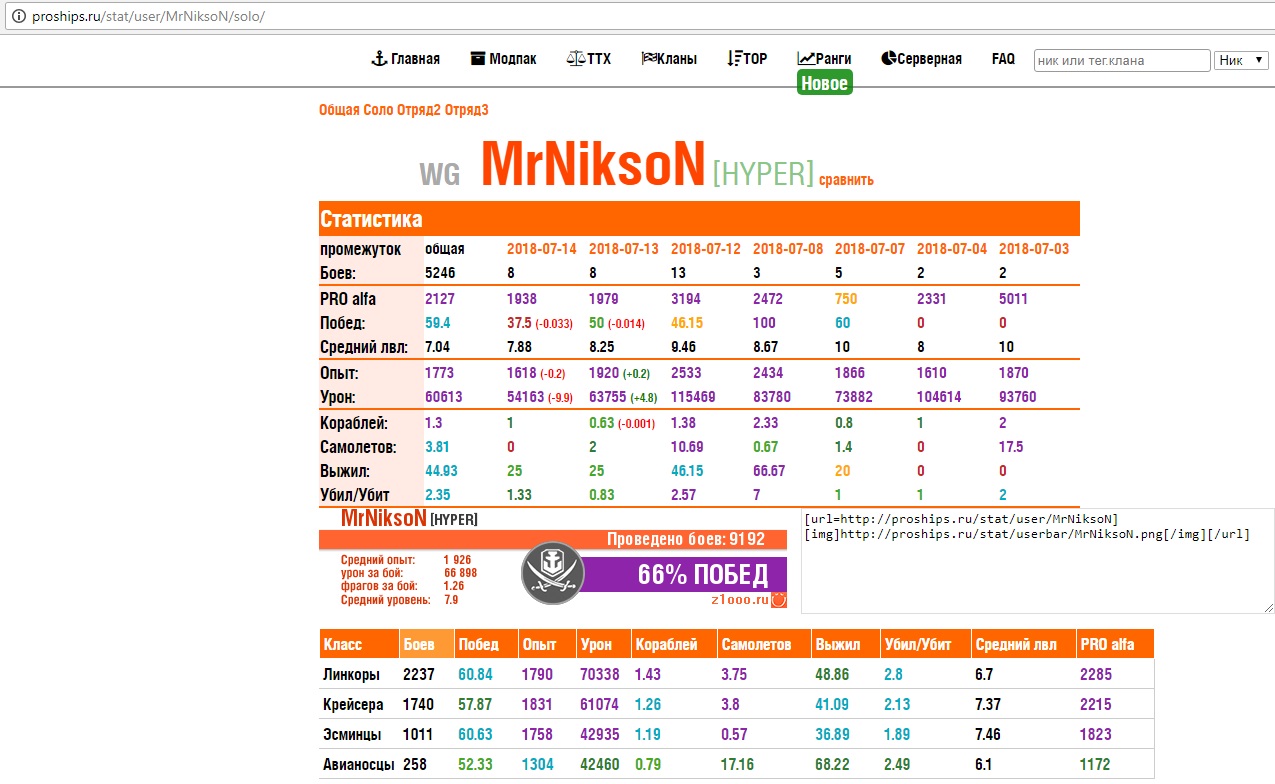Sort class table by Опыт header
Screen dimensions: 1275x784
[x=545, y=644]
